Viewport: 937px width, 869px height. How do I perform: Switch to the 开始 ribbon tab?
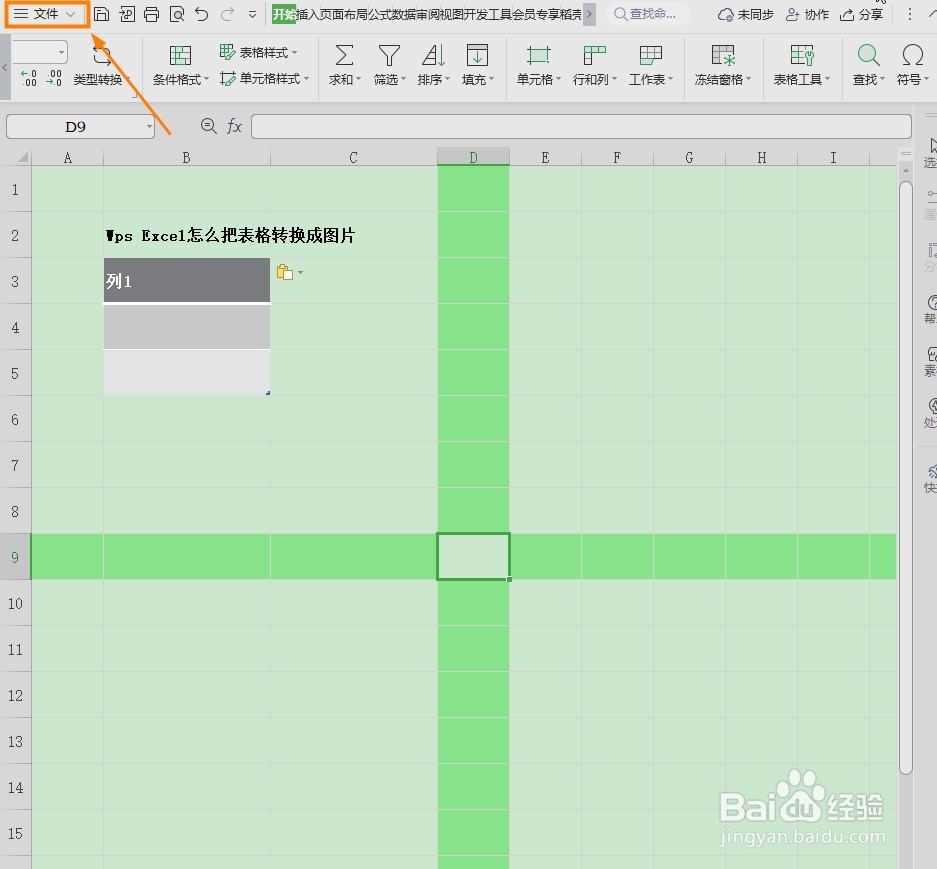(x=284, y=14)
